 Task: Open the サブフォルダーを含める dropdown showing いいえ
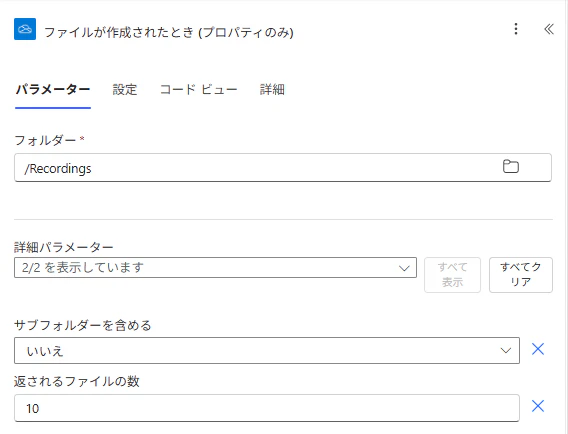[267, 351]
